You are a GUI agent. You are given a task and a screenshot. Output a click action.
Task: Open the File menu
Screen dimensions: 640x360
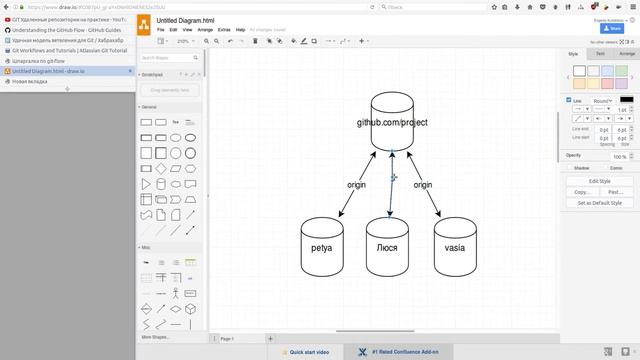[161, 30]
